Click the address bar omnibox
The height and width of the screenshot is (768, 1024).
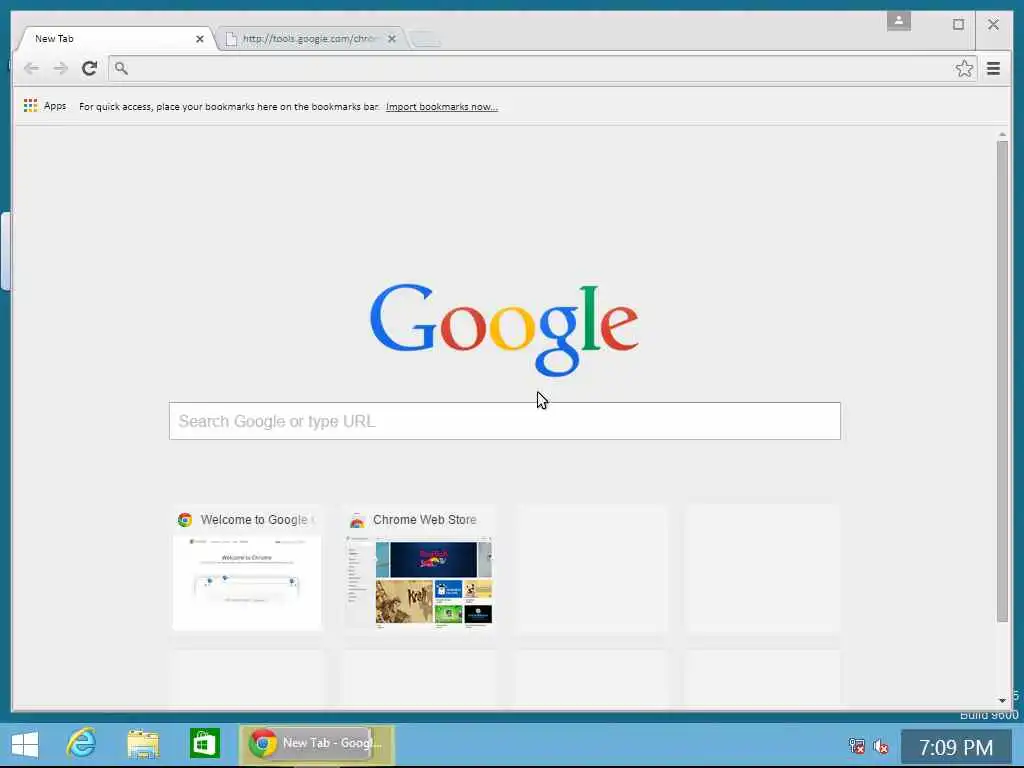541,69
